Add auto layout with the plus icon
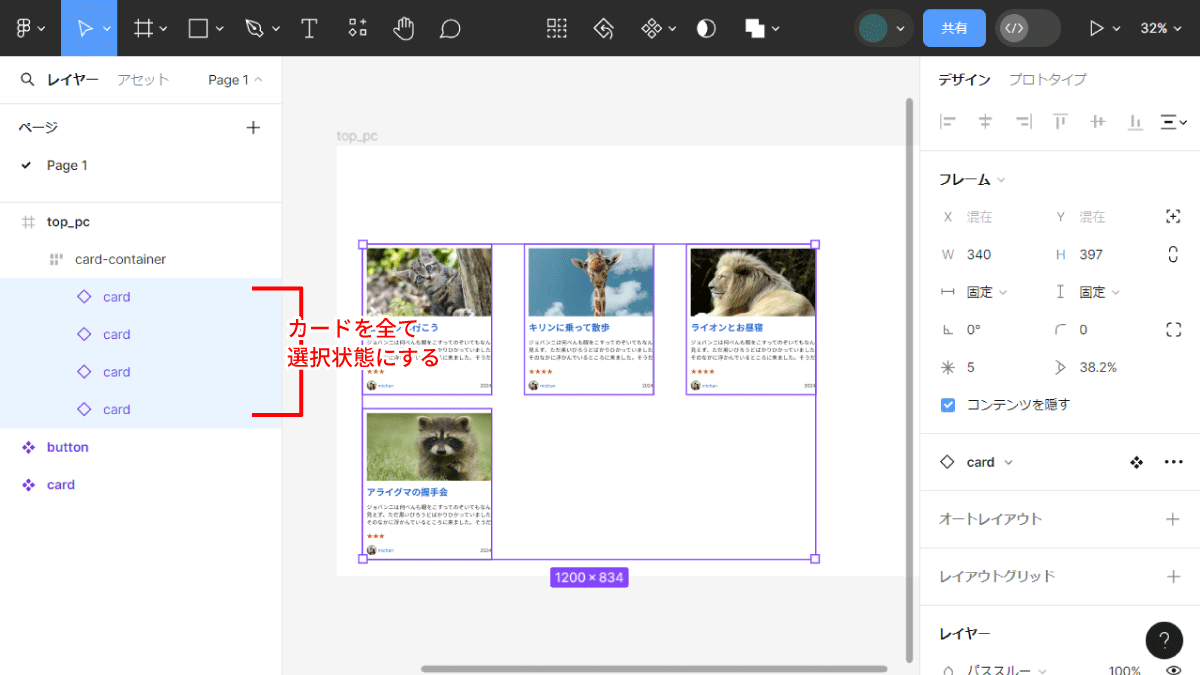Image resolution: width=1200 pixels, height=675 pixels. [1174, 519]
